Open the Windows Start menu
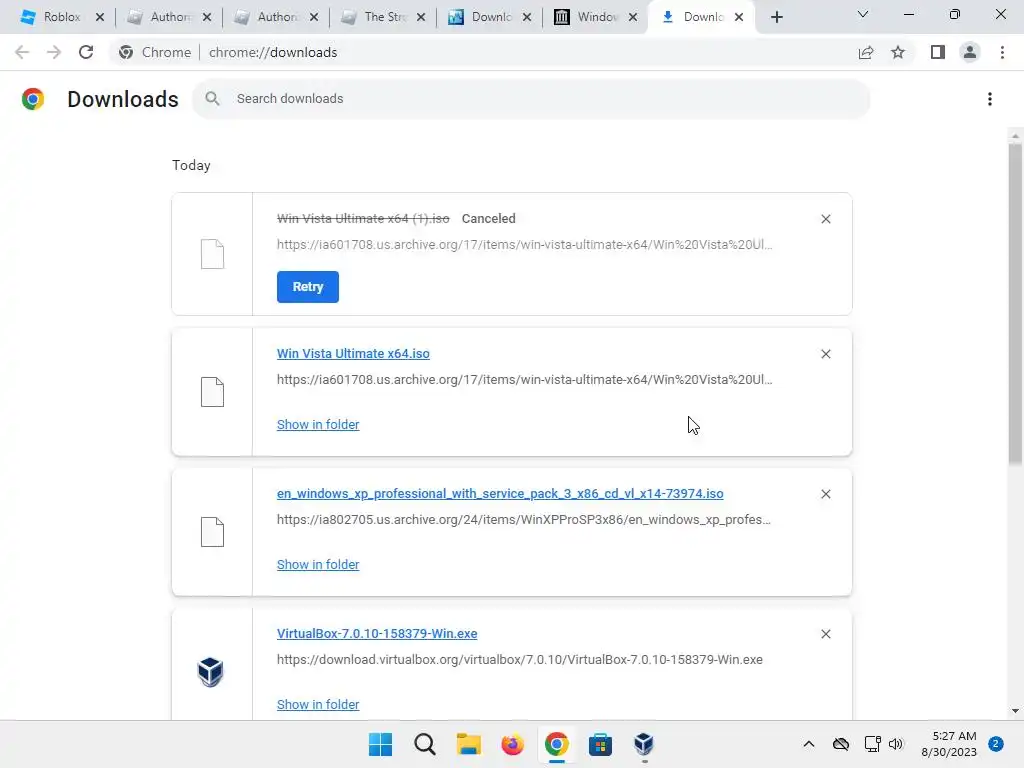The width and height of the screenshot is (1024, 768). tap(380, 744)
